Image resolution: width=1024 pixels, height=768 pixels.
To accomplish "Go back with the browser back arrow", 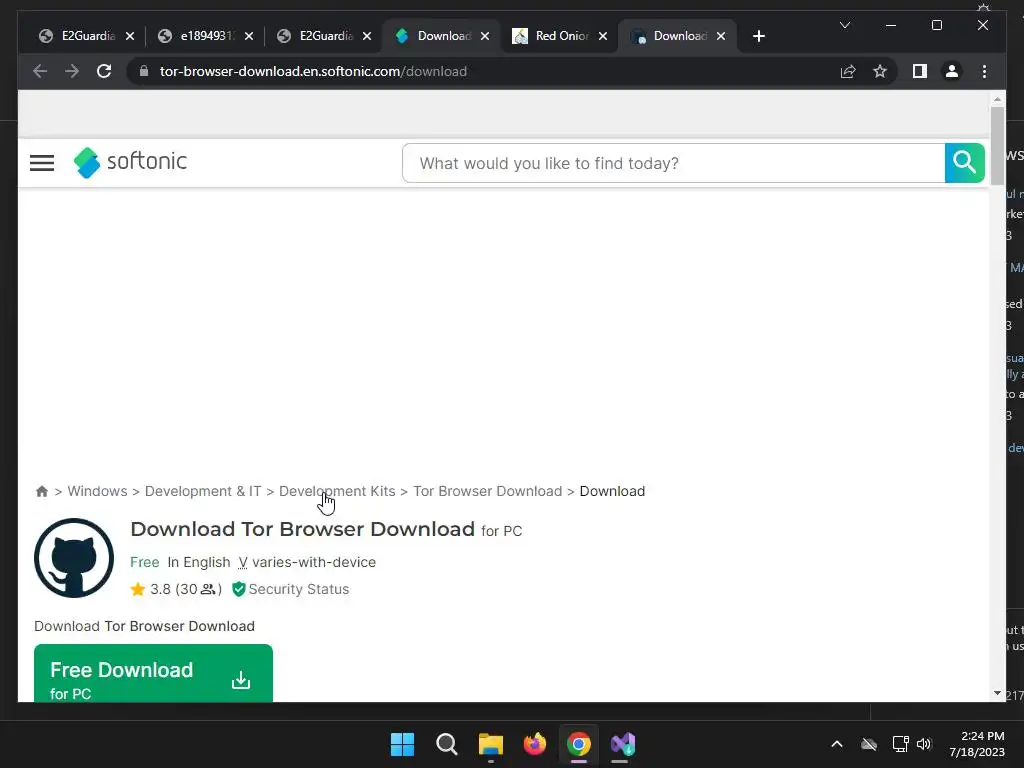I will click(40, 71).
